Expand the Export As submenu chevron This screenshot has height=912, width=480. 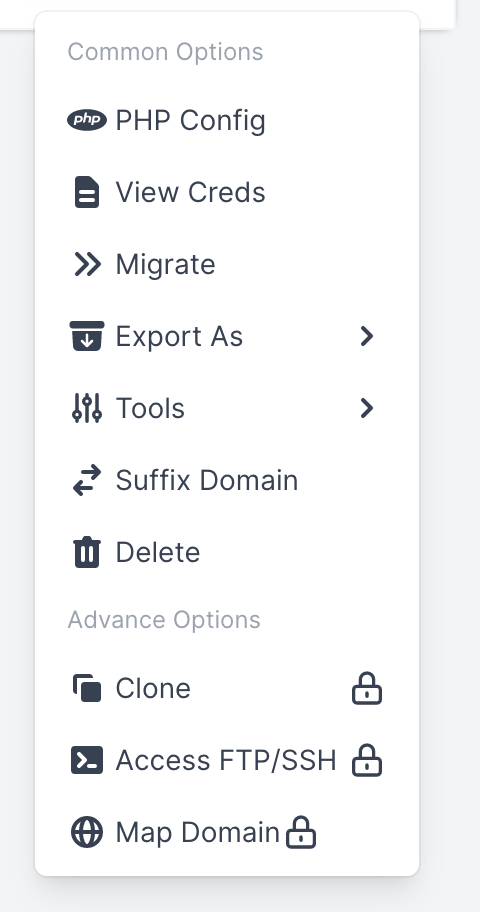tap(367, 336)
